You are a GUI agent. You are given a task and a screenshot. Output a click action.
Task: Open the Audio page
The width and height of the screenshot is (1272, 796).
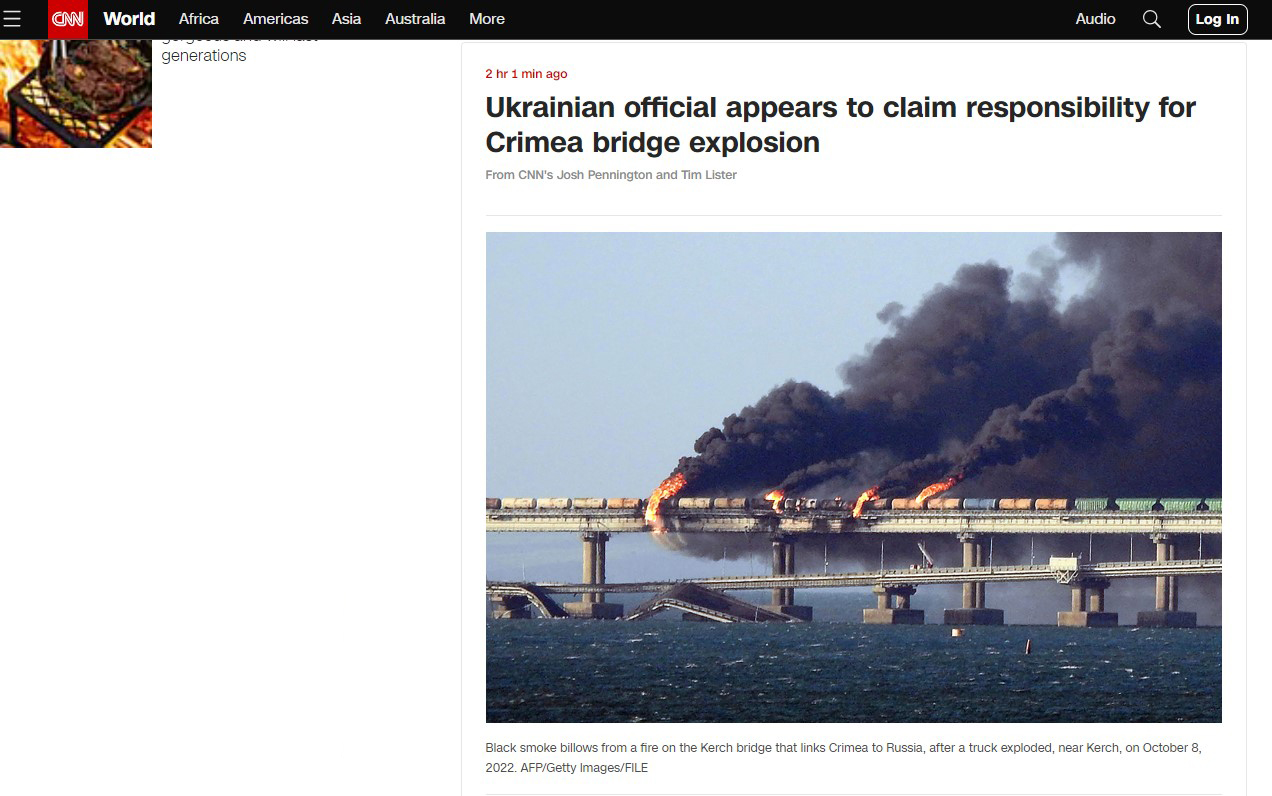point(1095,19)
